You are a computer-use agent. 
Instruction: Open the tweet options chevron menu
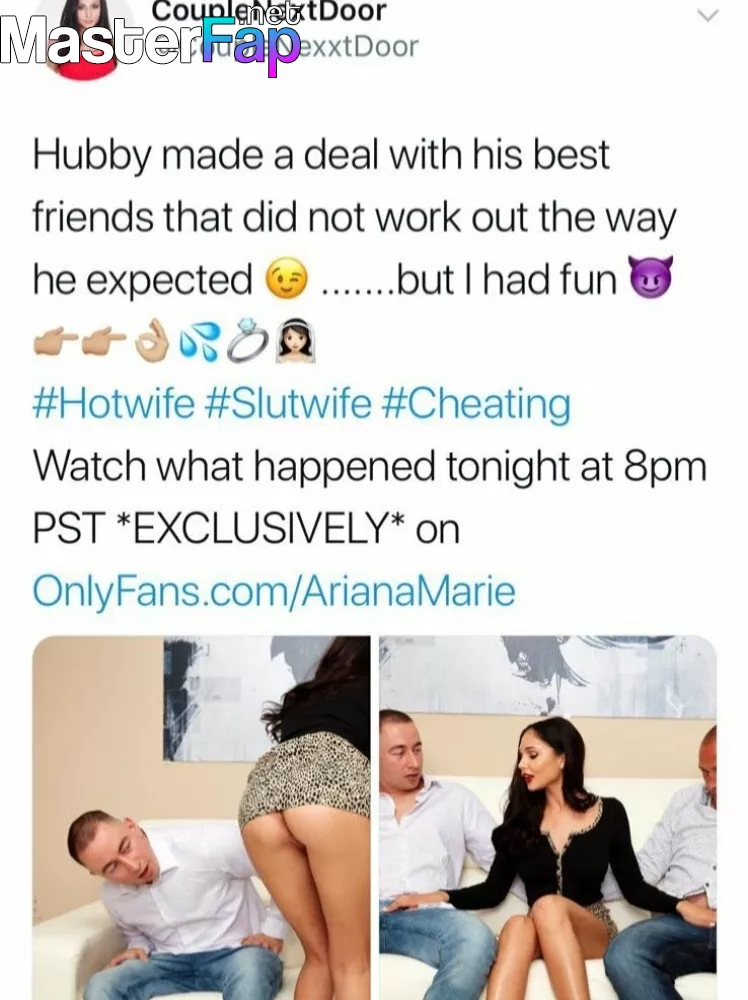(x=707, y=15)
